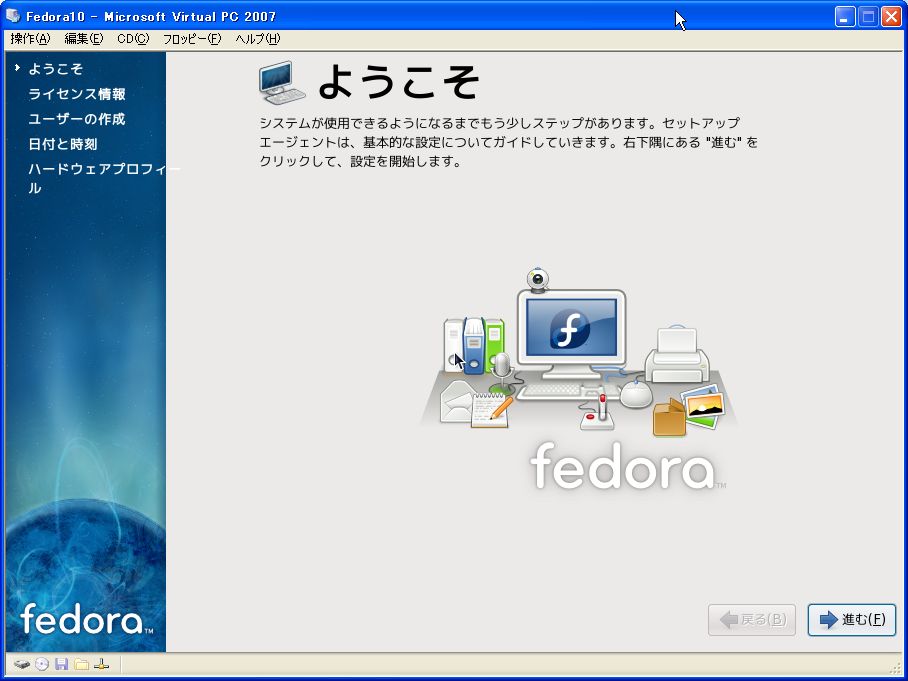The height and width of the screenshot is (681, 908).
Task: Click the photo pictures in the illustration
Action: (702, 405)
